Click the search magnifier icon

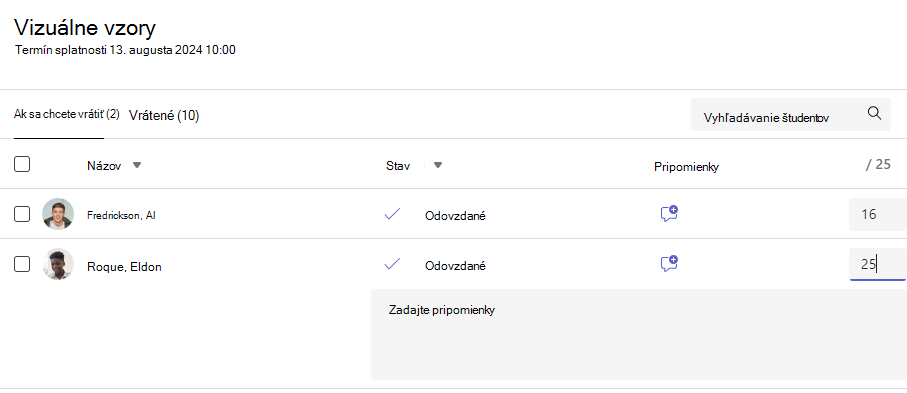874,113
